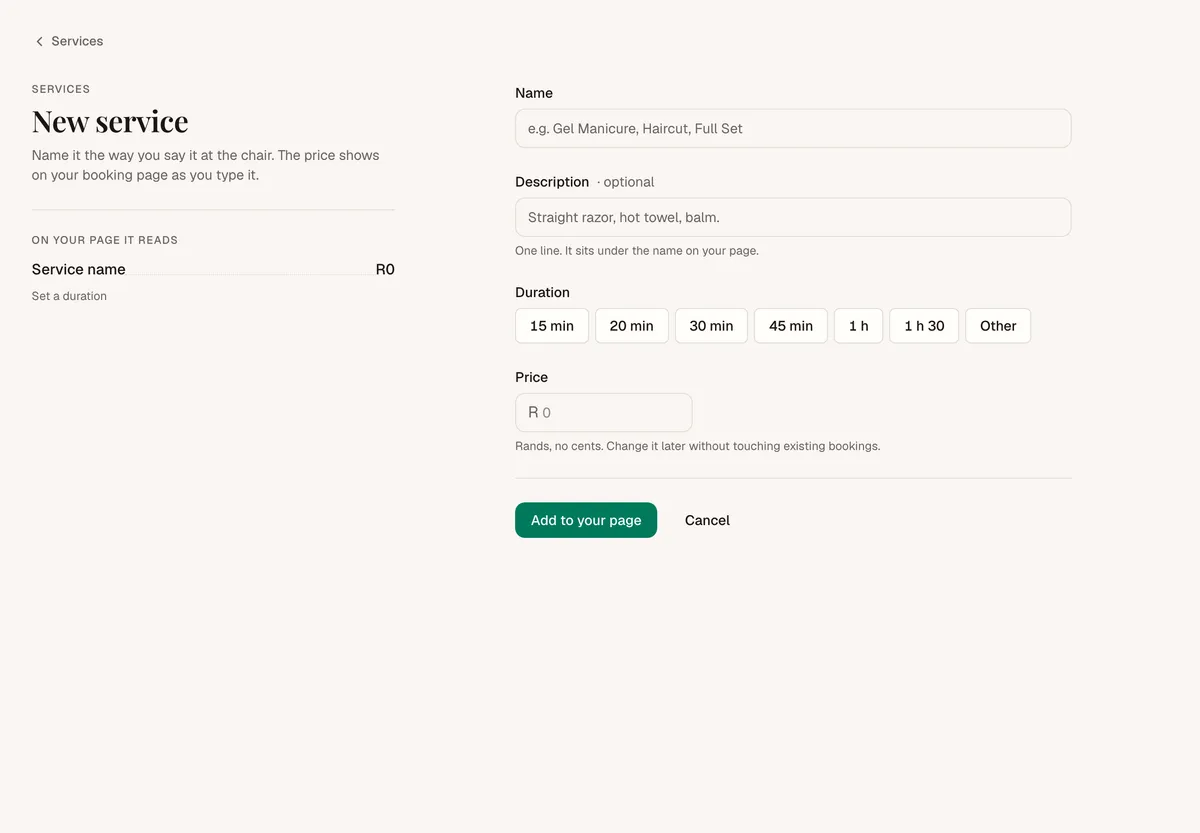Viewport: 1200px width, 833px height.
Task: Click the Description label
Action: [x=552, y=182]
